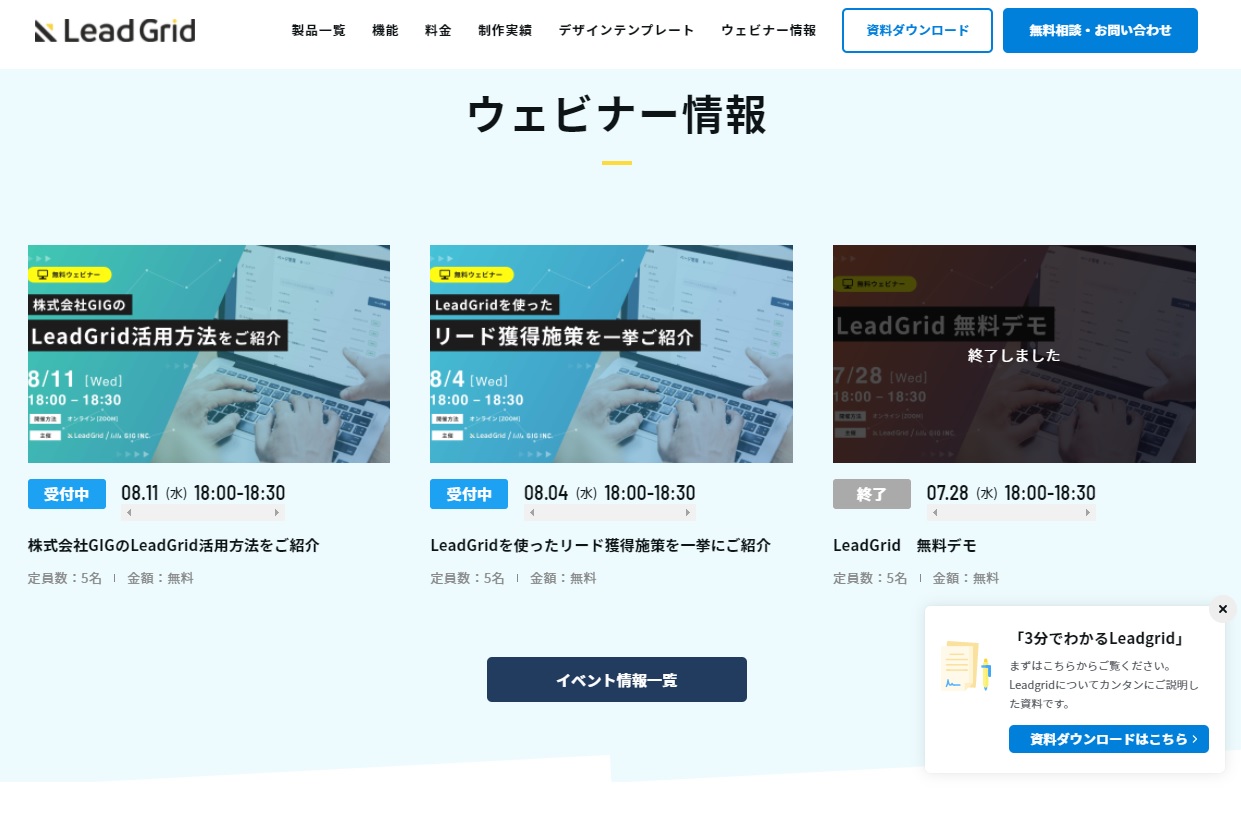This screenshot has width=1241, height=831.
Task: Click the イベント情報一覧 button
Action: point(616,679)
